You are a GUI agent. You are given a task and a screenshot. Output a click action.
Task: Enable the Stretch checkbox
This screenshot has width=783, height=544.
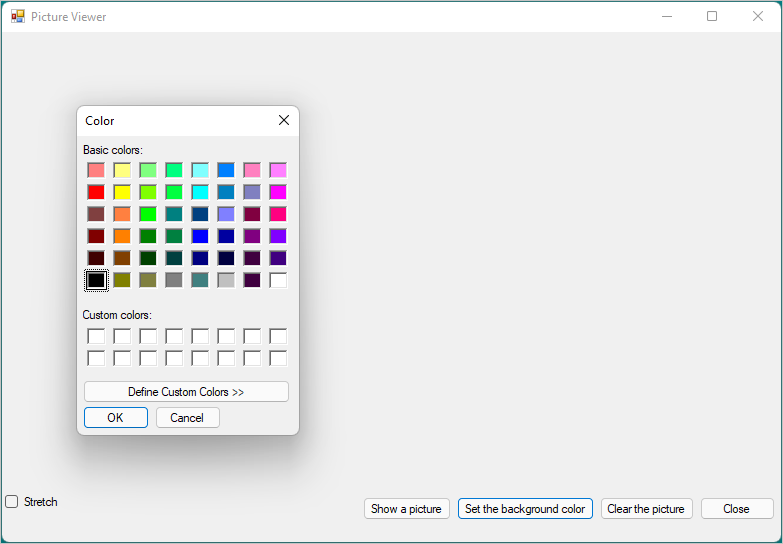(x=12, y=502)
